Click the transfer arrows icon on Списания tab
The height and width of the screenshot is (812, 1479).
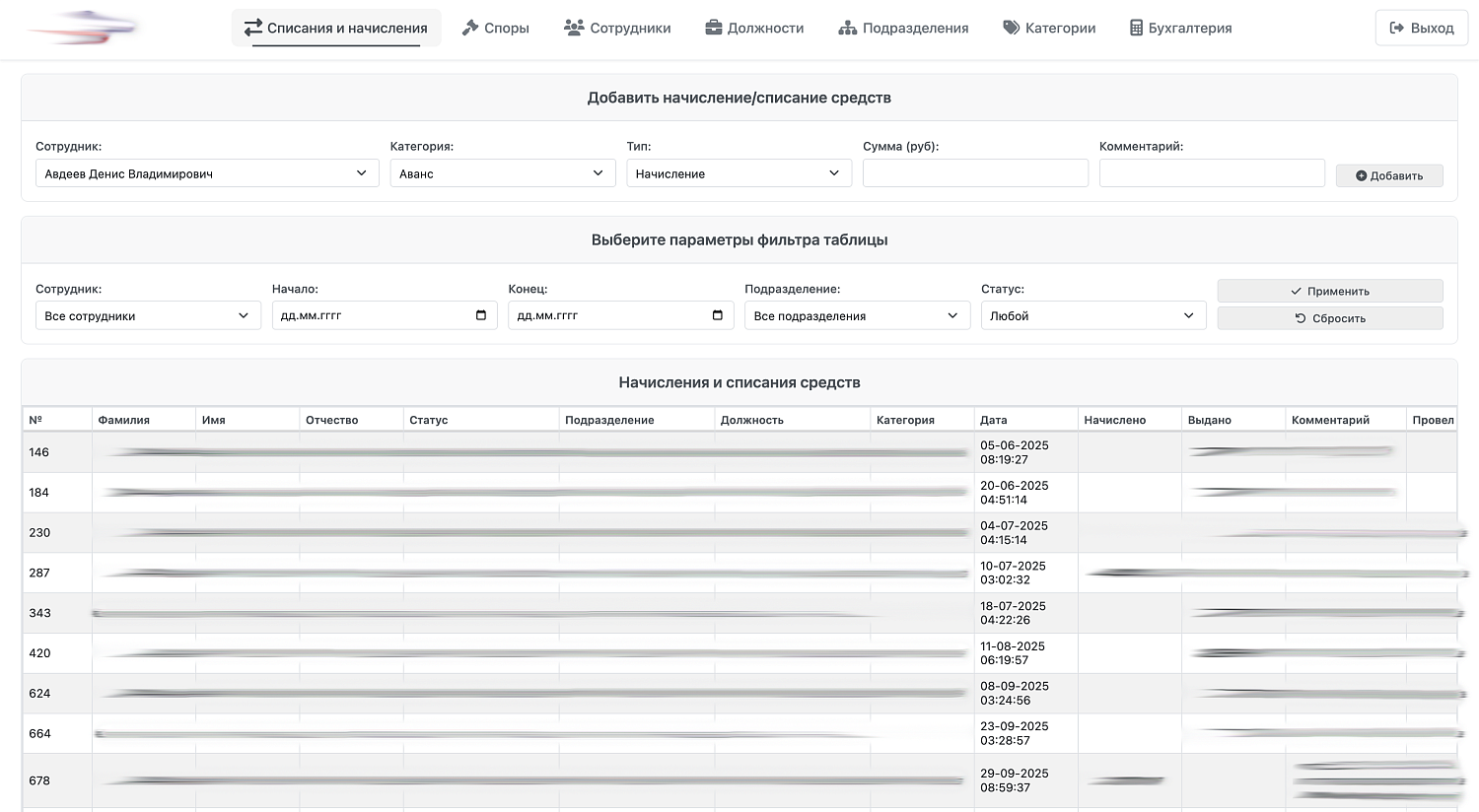pos(252,28)
